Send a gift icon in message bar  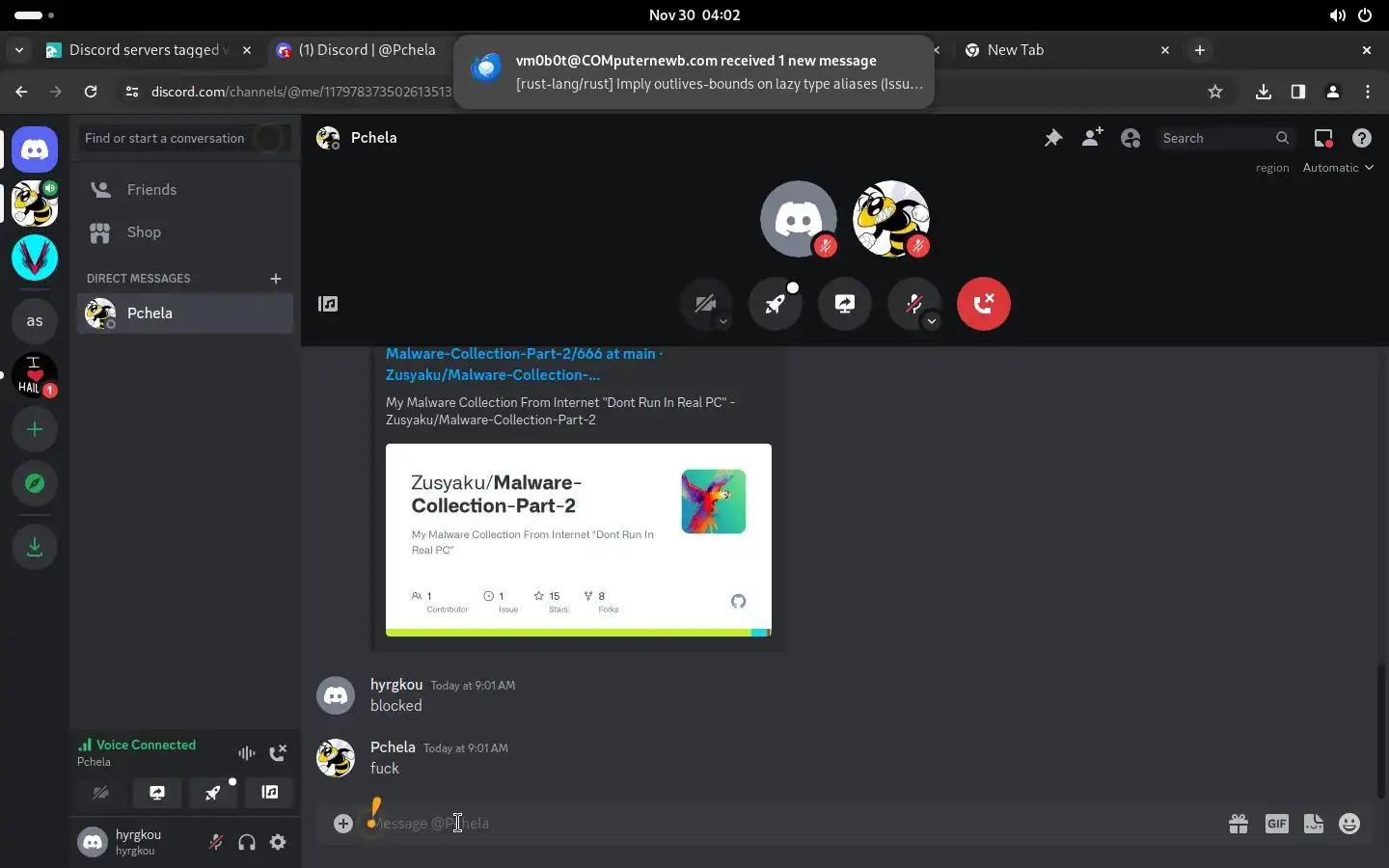point(1239,823)
